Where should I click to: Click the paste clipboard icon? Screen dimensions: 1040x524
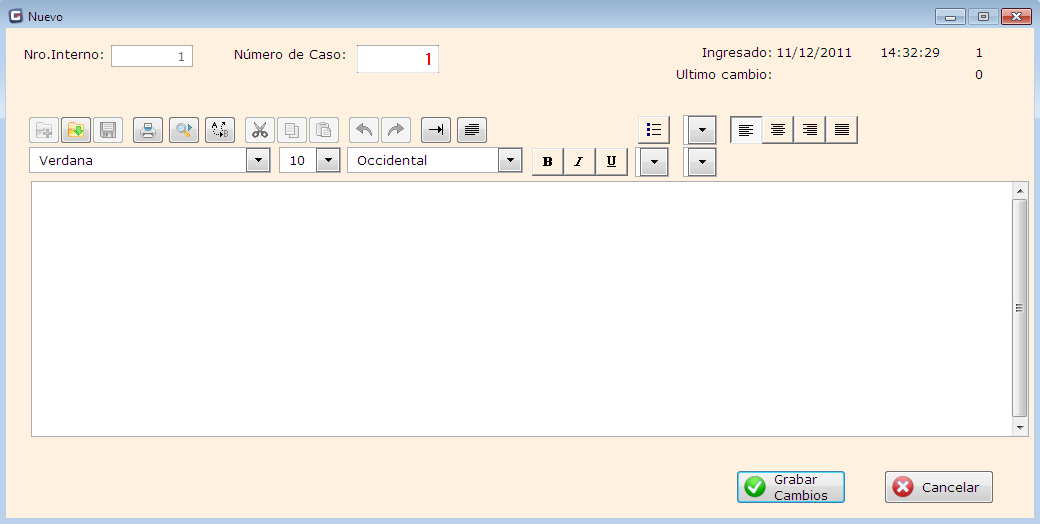[x=324, y=130]
